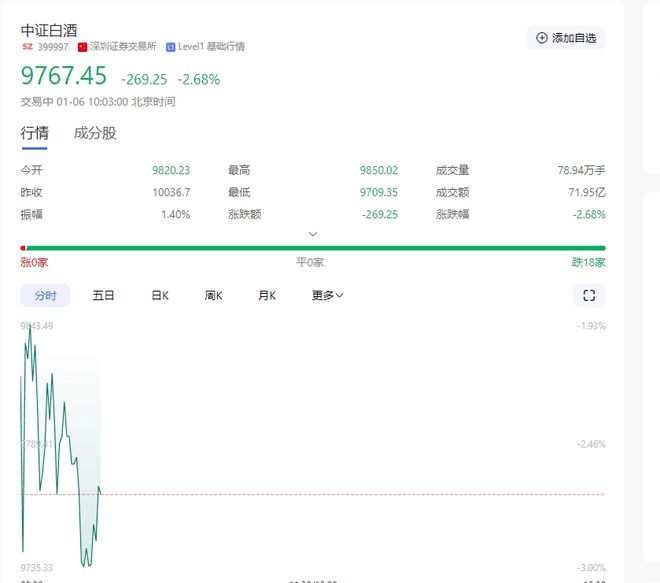Image resolution: width=660 pixels, height=583 pixels.
Task: Switch the chart to 日K
Action: [160, 295]
